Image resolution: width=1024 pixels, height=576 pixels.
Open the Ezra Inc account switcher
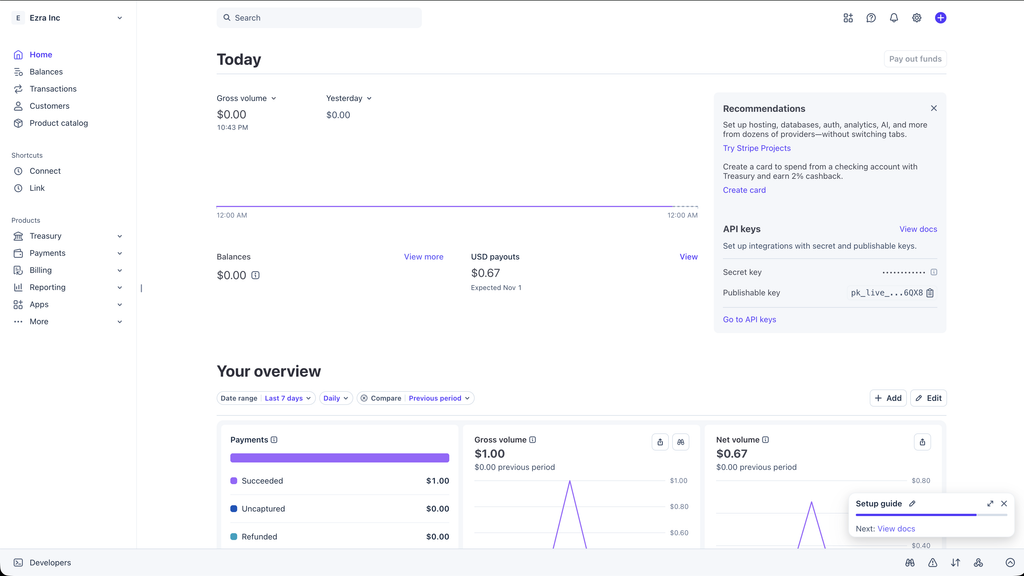pos(68,18)
